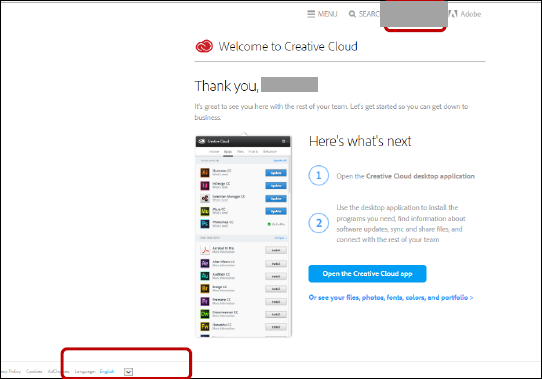
Task: Click Audition CC icon in app panel
Action: pyautogui.click(x=205, y=276)
